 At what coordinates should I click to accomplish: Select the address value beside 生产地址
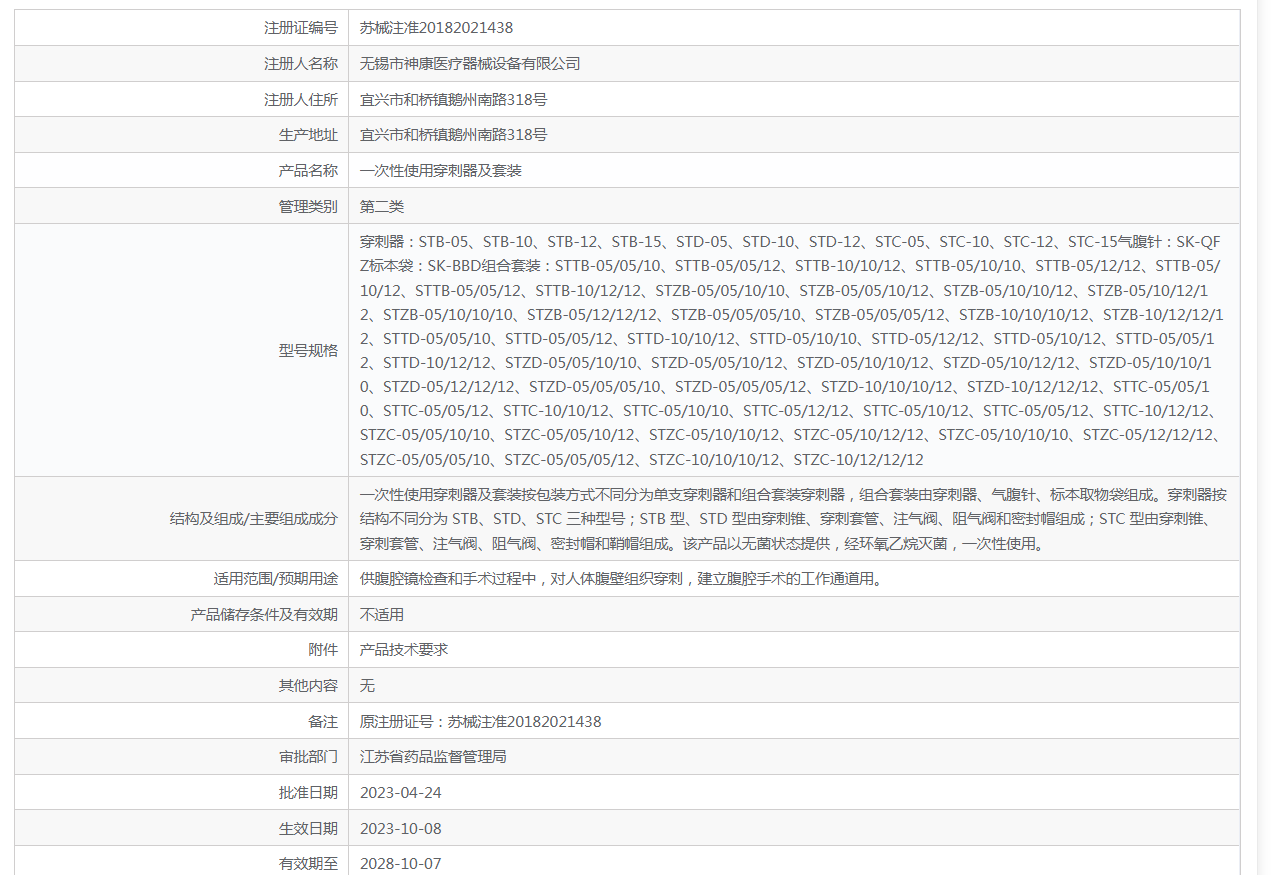(x=454, y=135)
